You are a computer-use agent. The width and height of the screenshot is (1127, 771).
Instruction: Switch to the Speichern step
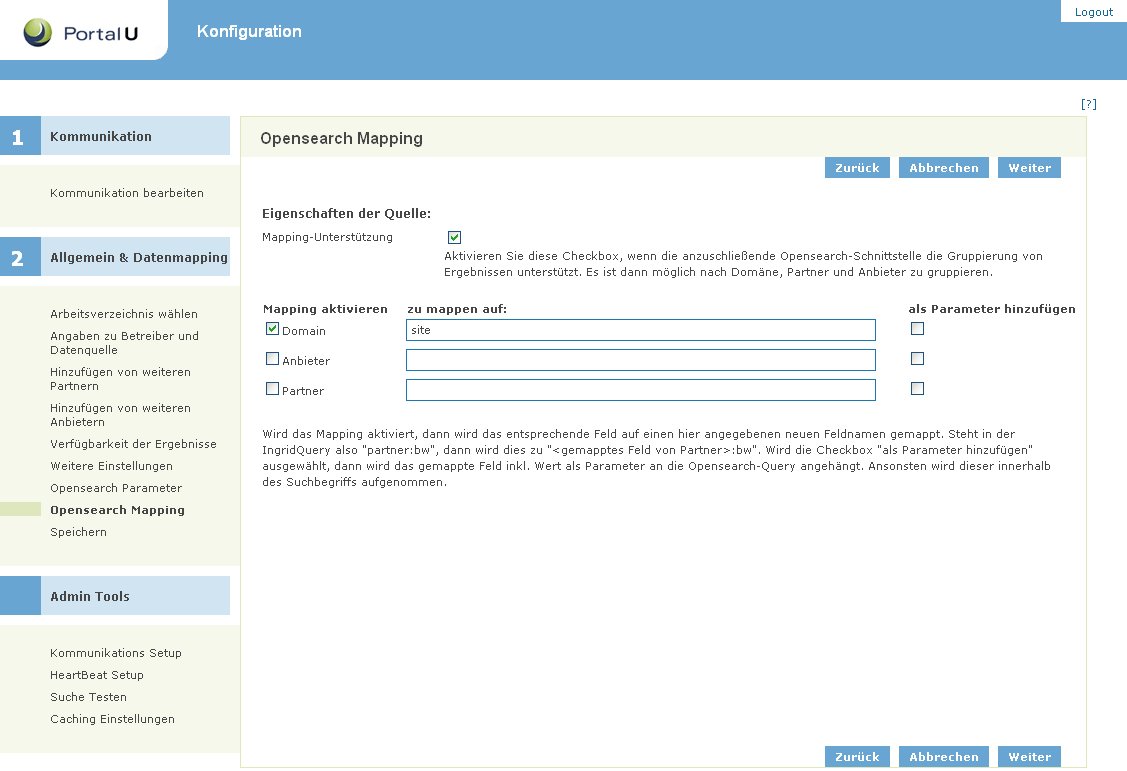[78, 531]
